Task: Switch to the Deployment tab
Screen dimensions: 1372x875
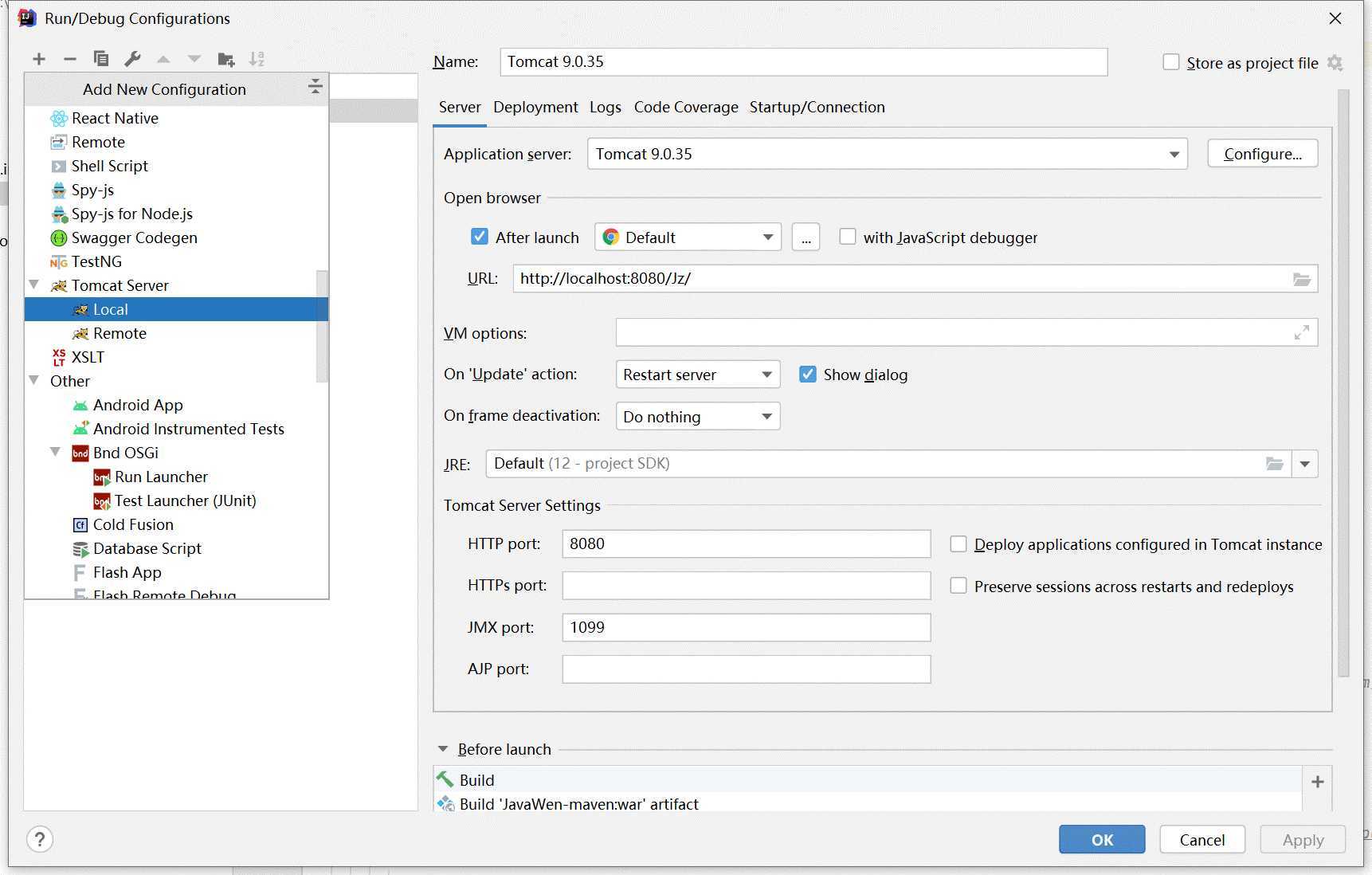Action: click(535, 108)
